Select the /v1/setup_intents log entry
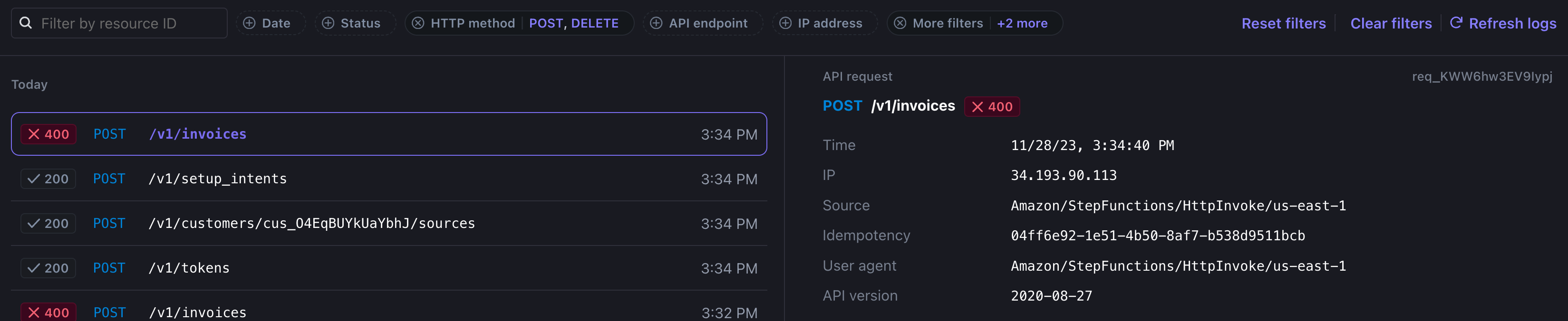Screen dimensions: 1568x321 tap(388, 179)
